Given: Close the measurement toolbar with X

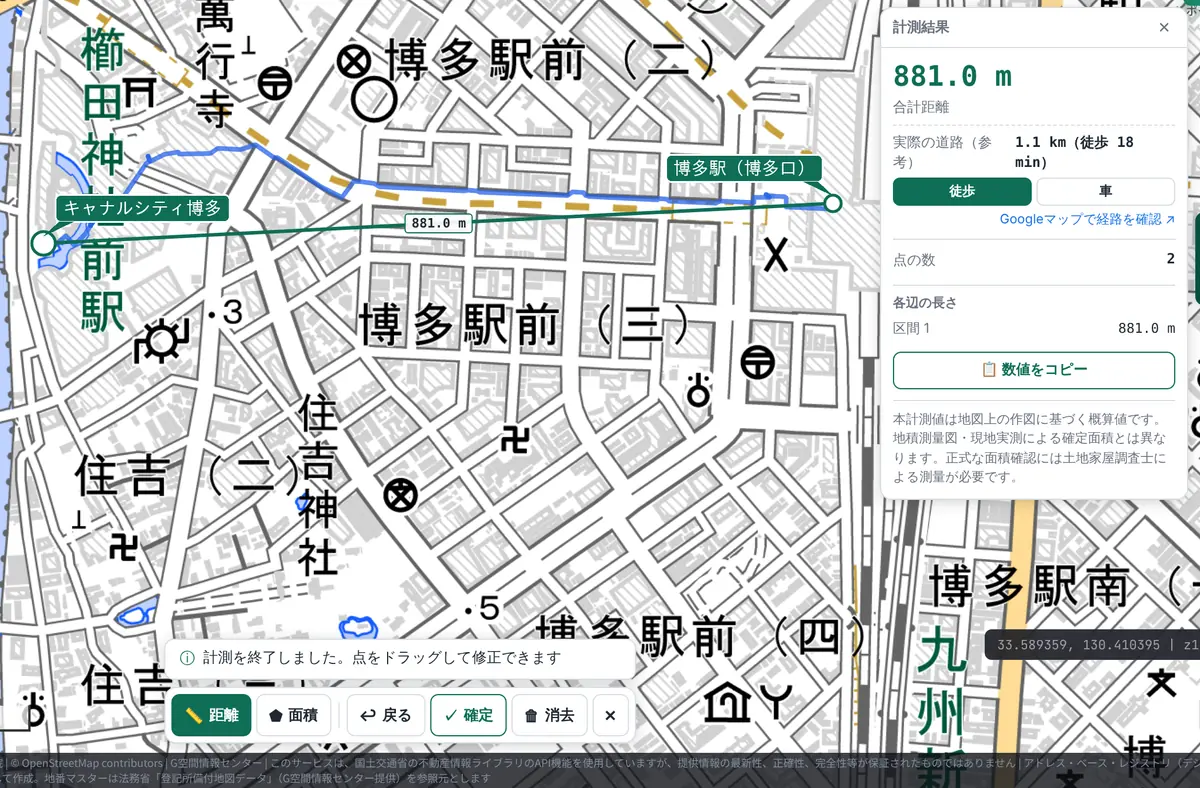Looking at the screenshot, I should coord(610,715).
